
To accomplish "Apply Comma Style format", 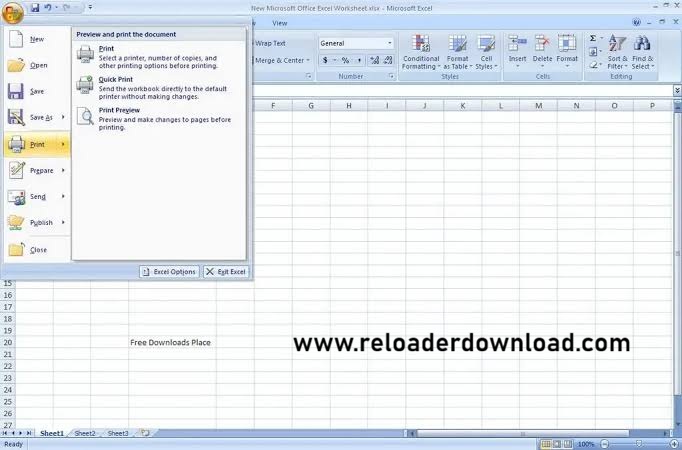I will coord(359,60).
